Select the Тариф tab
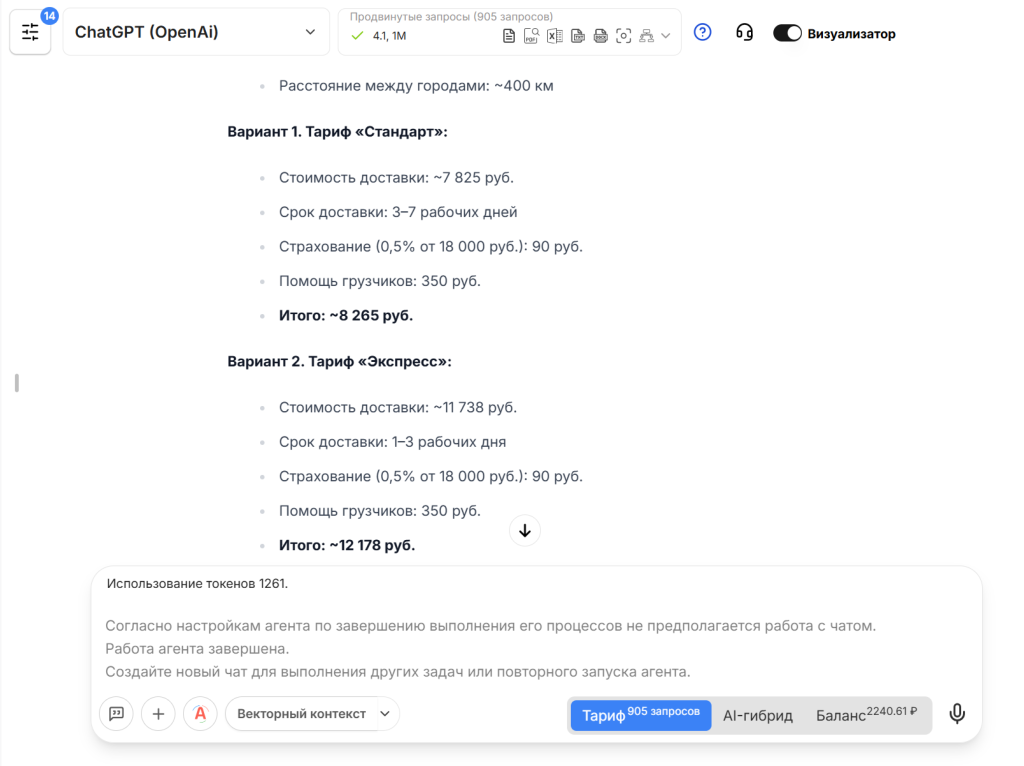The height and width of the screenshot is (766, 1024). (x=641, y=715)
